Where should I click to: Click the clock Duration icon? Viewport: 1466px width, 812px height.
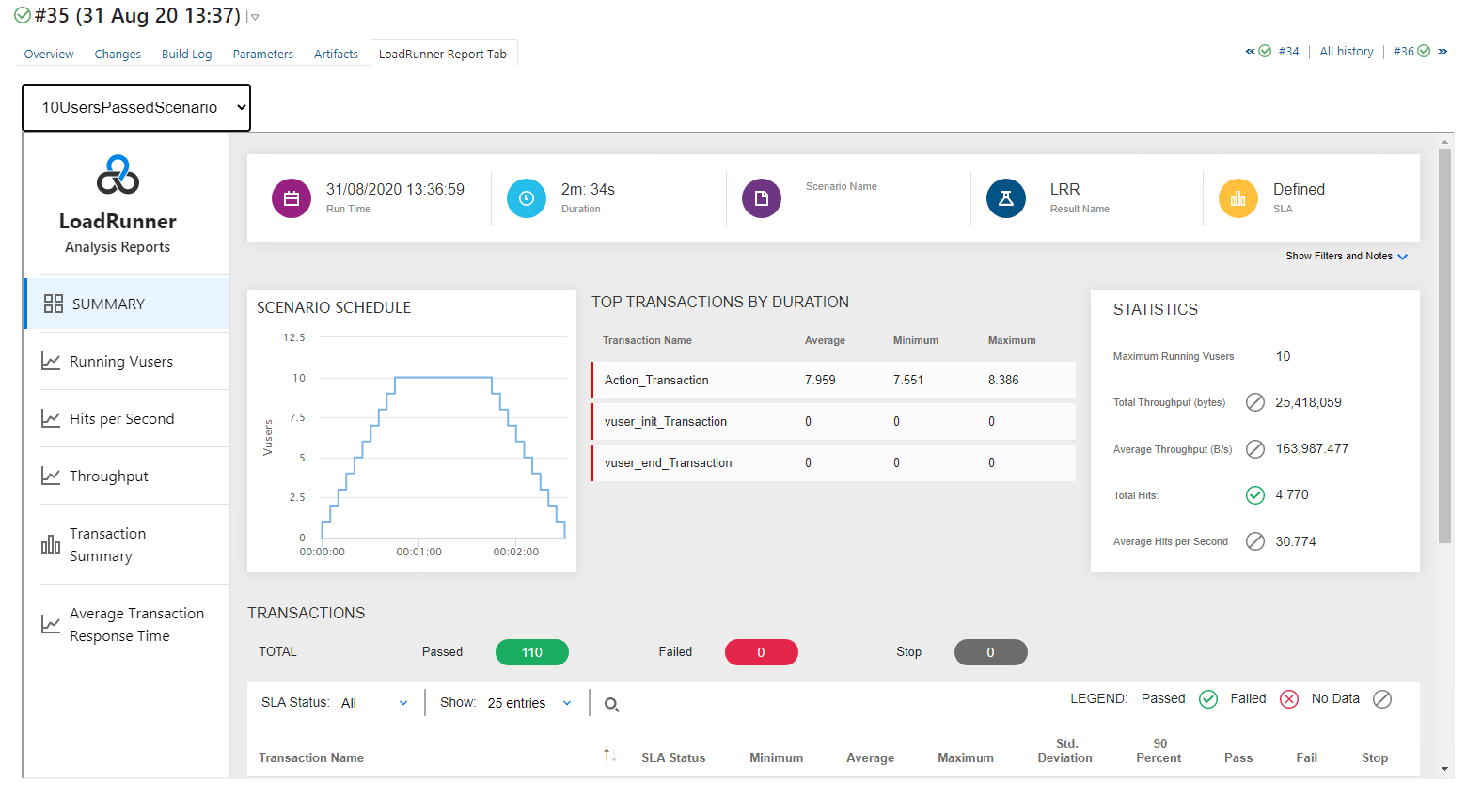point(527,198)
